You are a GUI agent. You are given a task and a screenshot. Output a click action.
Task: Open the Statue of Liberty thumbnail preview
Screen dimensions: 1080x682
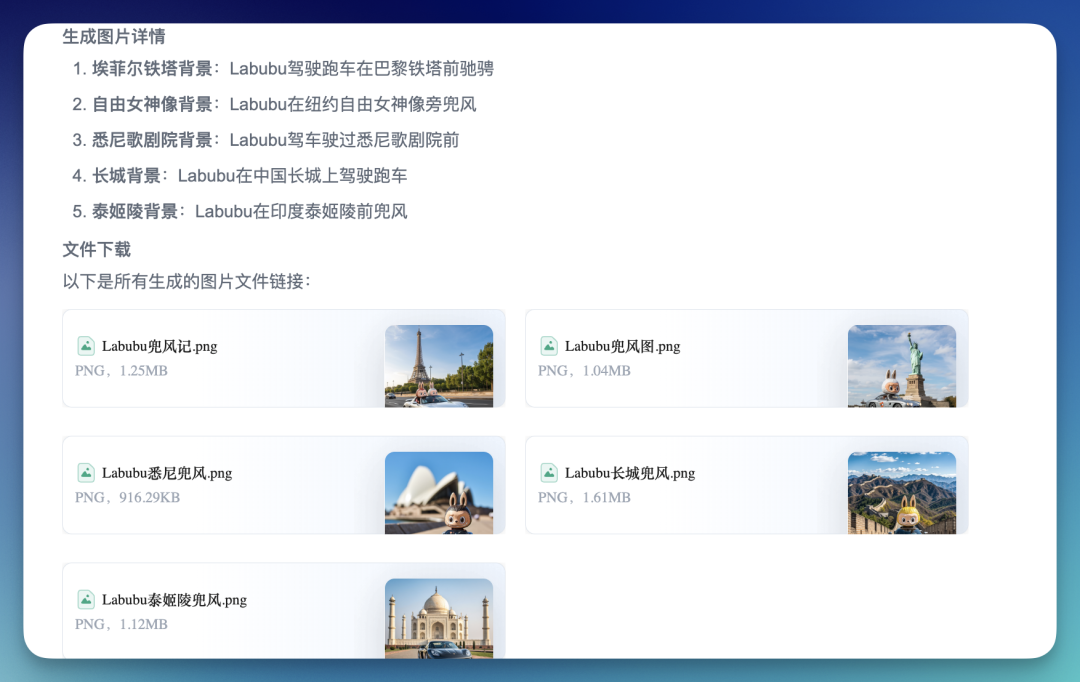pyautogui.click(x=902, y=366)
